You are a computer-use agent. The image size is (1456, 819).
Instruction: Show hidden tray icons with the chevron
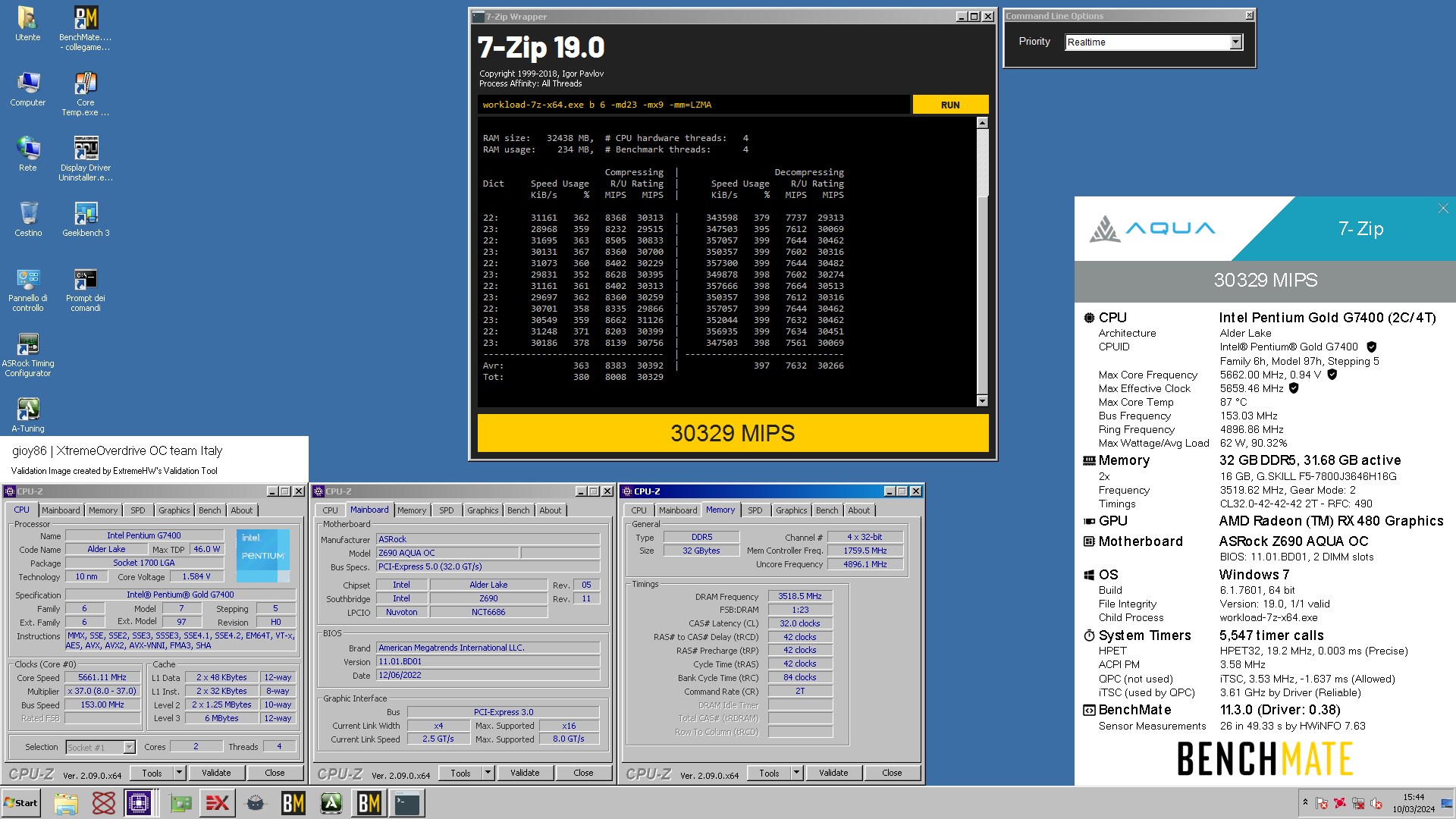coord(1305,802)
